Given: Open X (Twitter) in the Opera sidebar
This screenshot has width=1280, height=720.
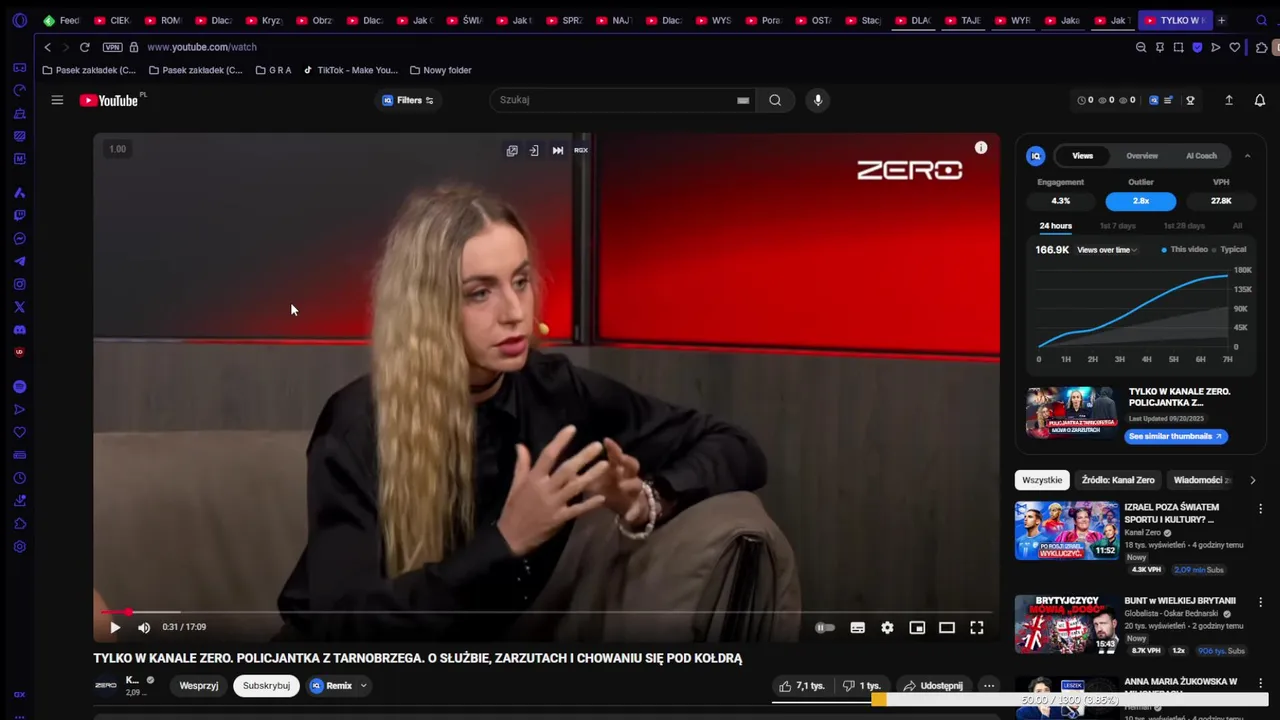Looking at the screenshot, I should (x=19, y=307).
